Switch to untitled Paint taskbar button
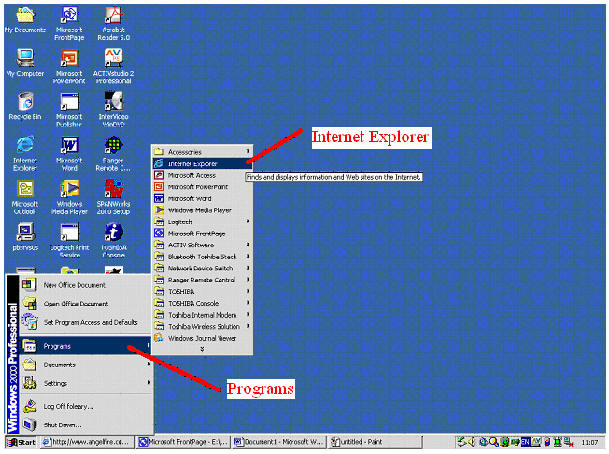Image resolution: width=609 pixels, height=454 pixels. point(375,442)
